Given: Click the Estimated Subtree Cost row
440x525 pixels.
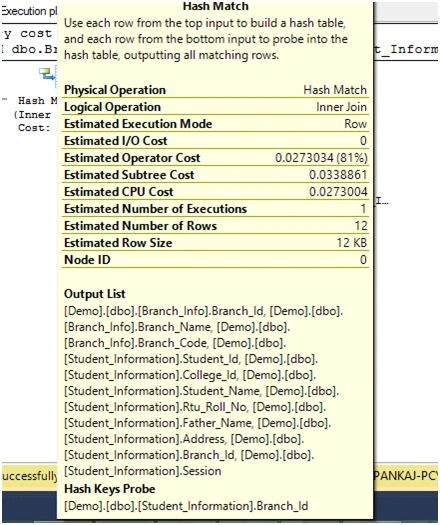Looking at the screenshot, I should coord(216,175).
